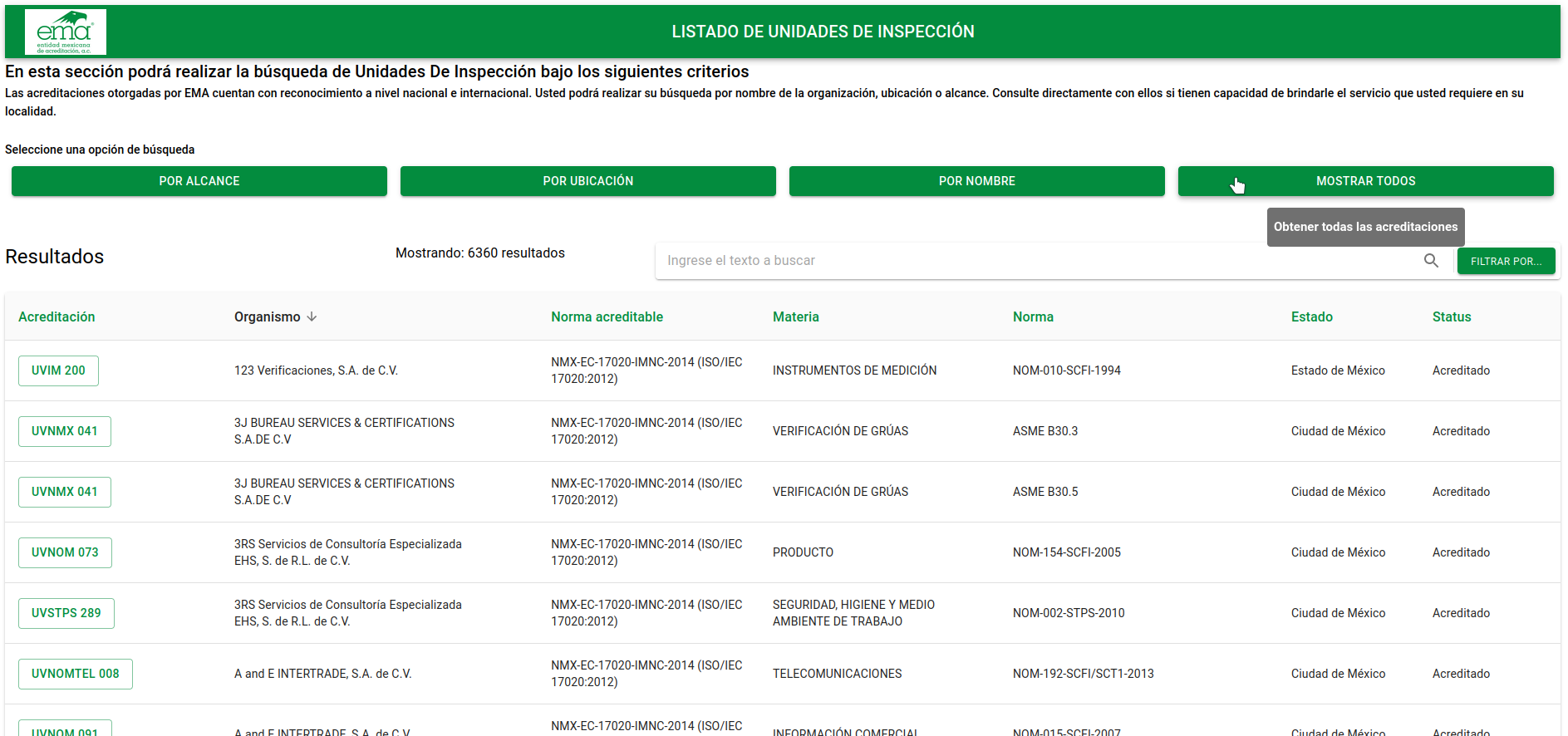Click 'VERIFICACIÓN DE GRÚAS' in ASME B30.5 row
Image resolution: width=1568 pixels, height=736 pixels.
pyautogui.click(x=840, y=492)
